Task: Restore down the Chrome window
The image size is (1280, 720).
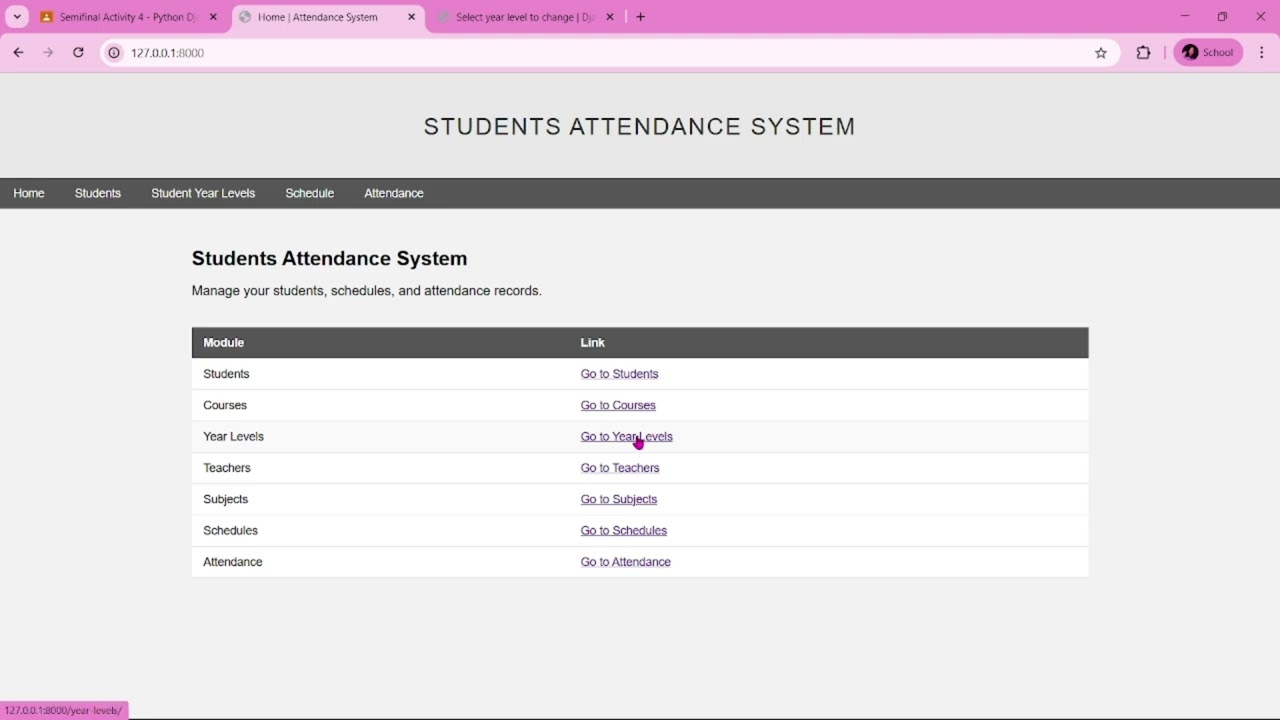Action: coord(1222,17)
